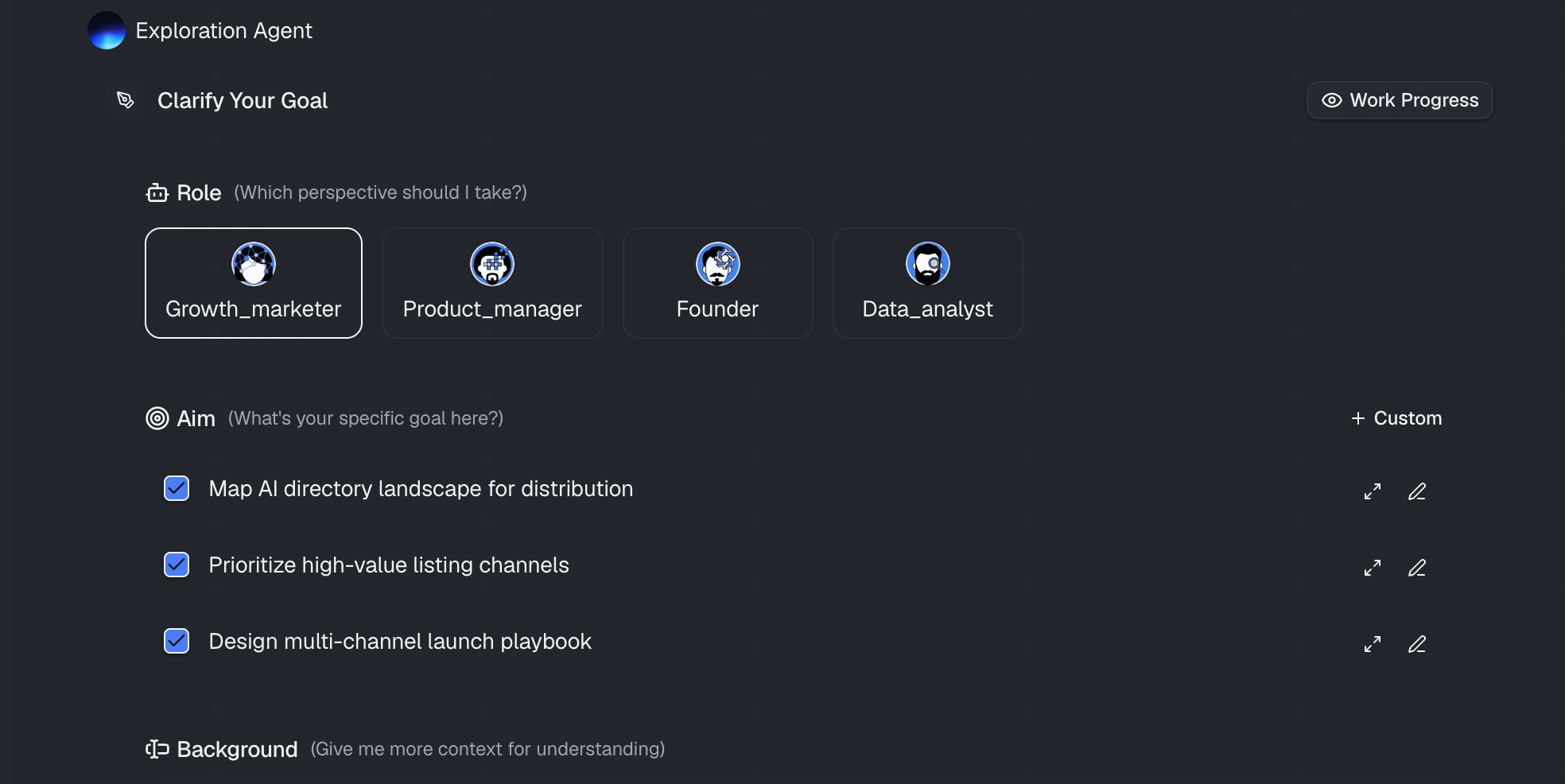Edit the Design multi-channel launch playbook aim
This screenshot has height=784, width=1565.
pyautogui.click(x=1417, y=644)
